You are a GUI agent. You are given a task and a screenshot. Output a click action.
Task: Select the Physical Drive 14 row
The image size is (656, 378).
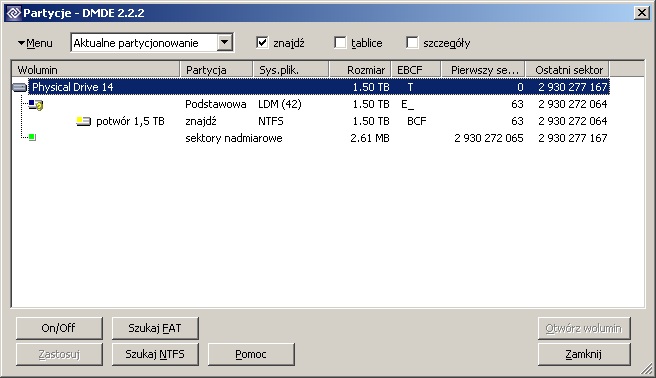click(x=319, y=87)
